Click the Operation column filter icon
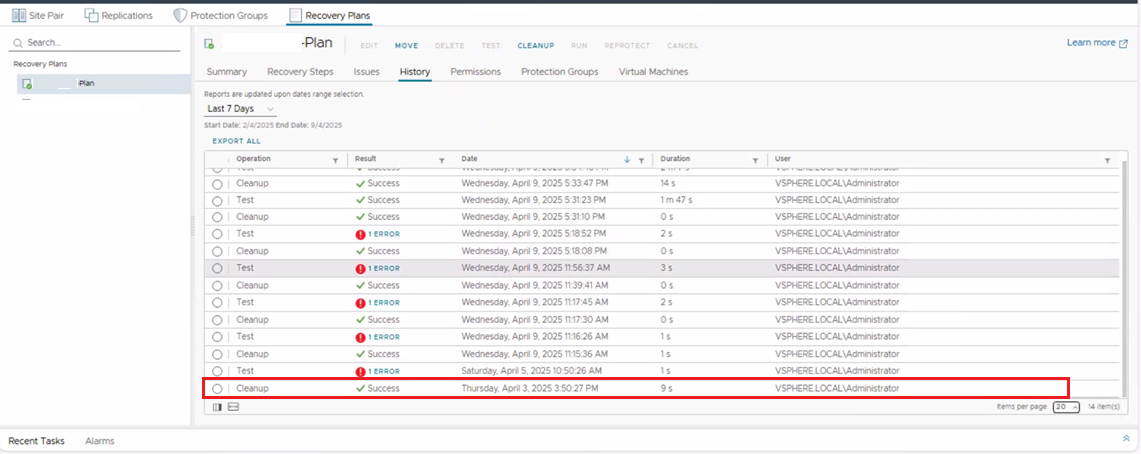This screenshot has width=1141, height=454. 335,160
